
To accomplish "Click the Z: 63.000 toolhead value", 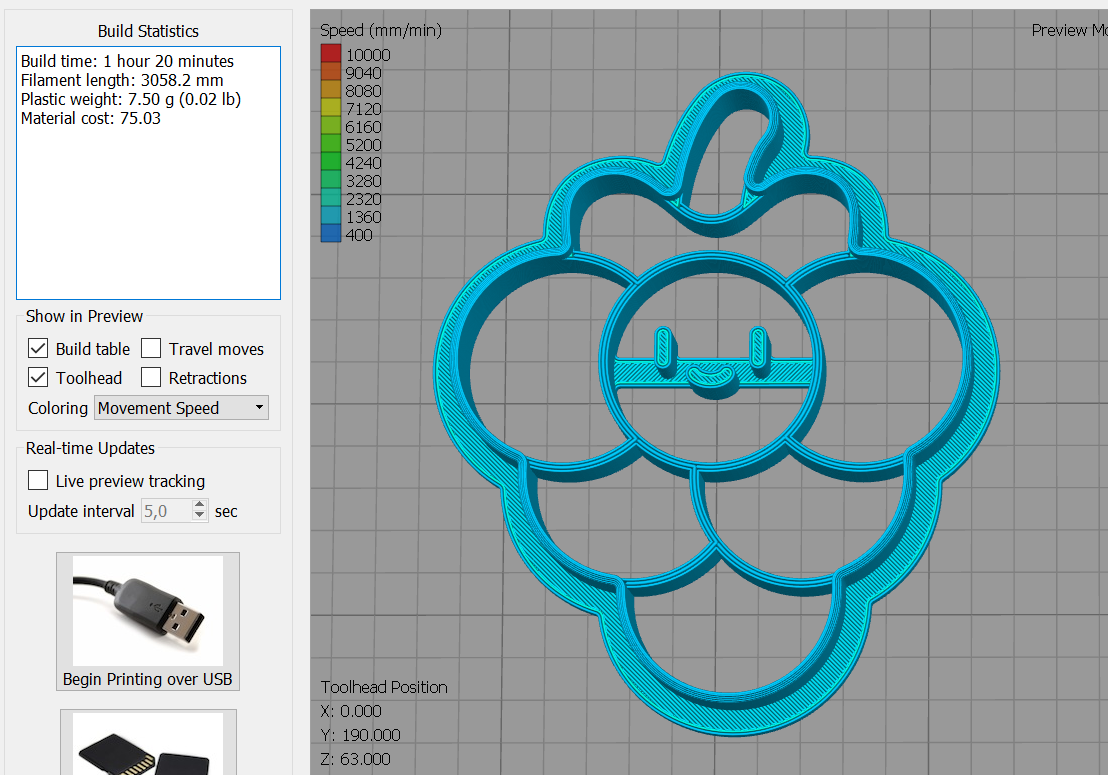I will (x=355, y=759).
